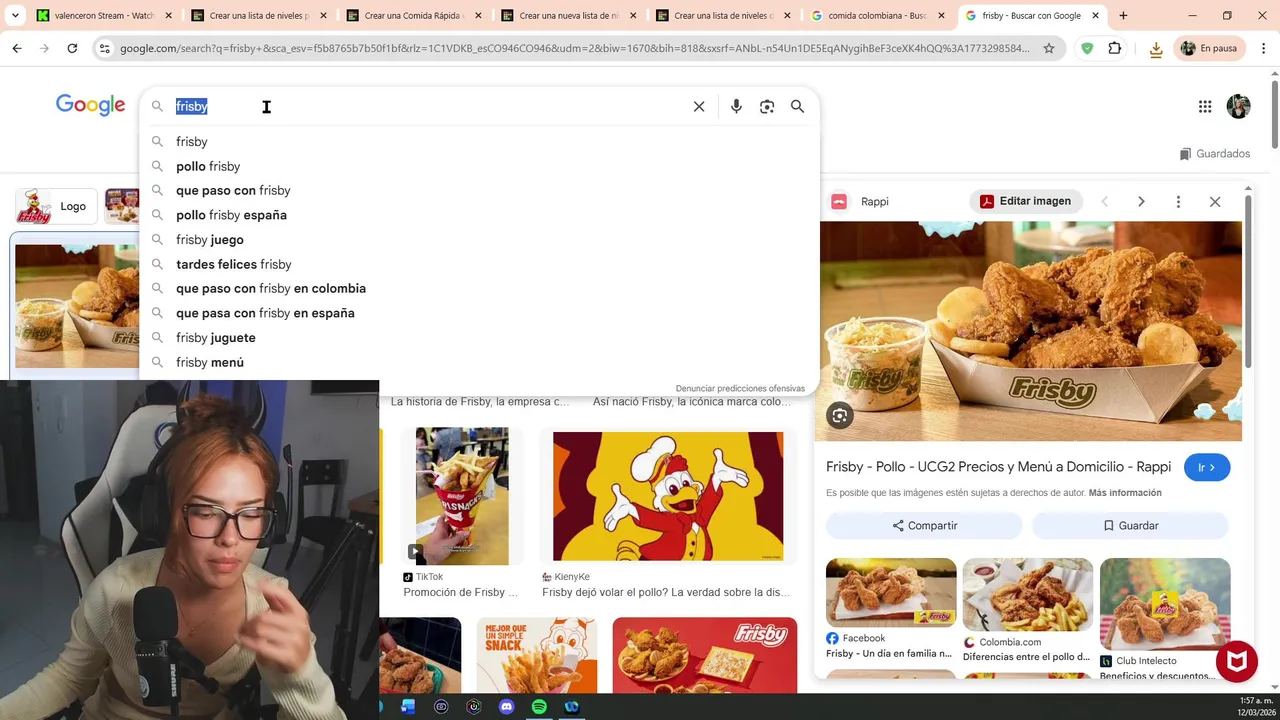Click the Google logo

(90, 105)
